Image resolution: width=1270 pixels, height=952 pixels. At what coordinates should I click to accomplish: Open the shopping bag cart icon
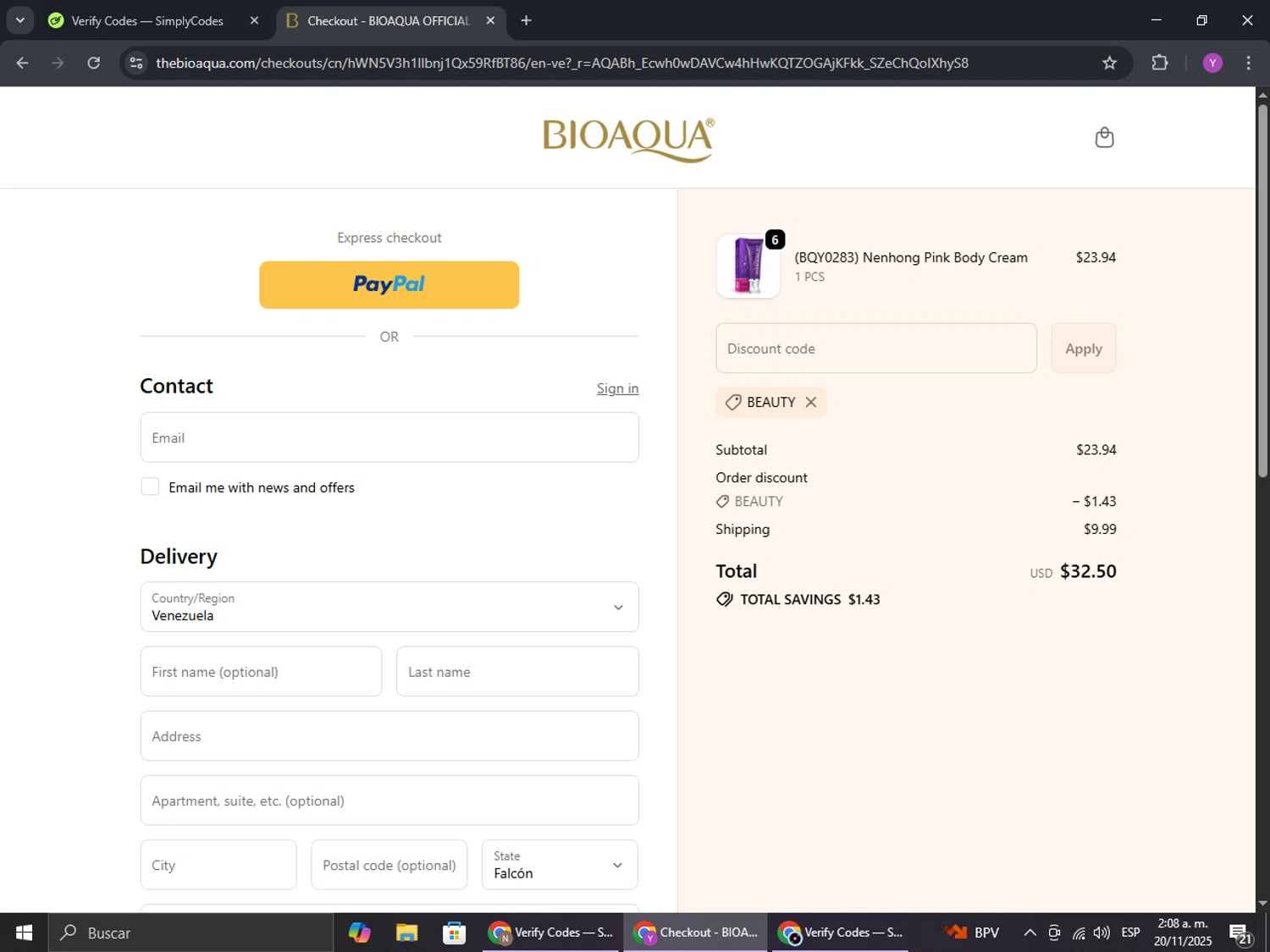click(x=1104, y=137)
